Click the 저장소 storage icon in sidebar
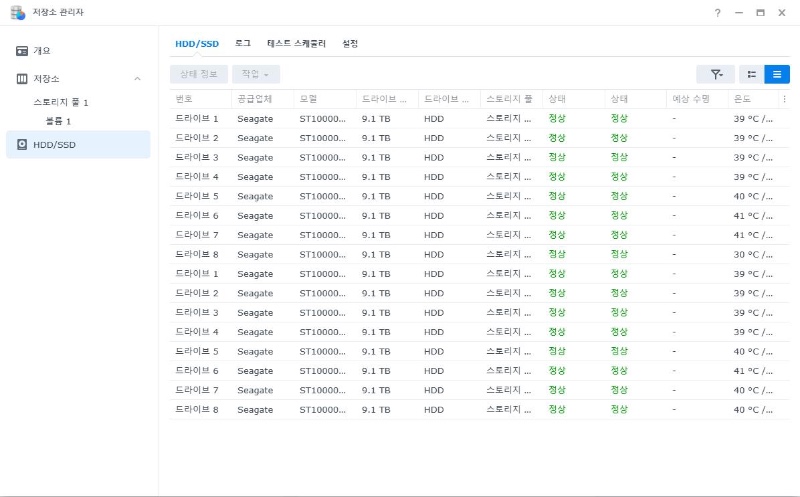 click(x=22, y=78)
